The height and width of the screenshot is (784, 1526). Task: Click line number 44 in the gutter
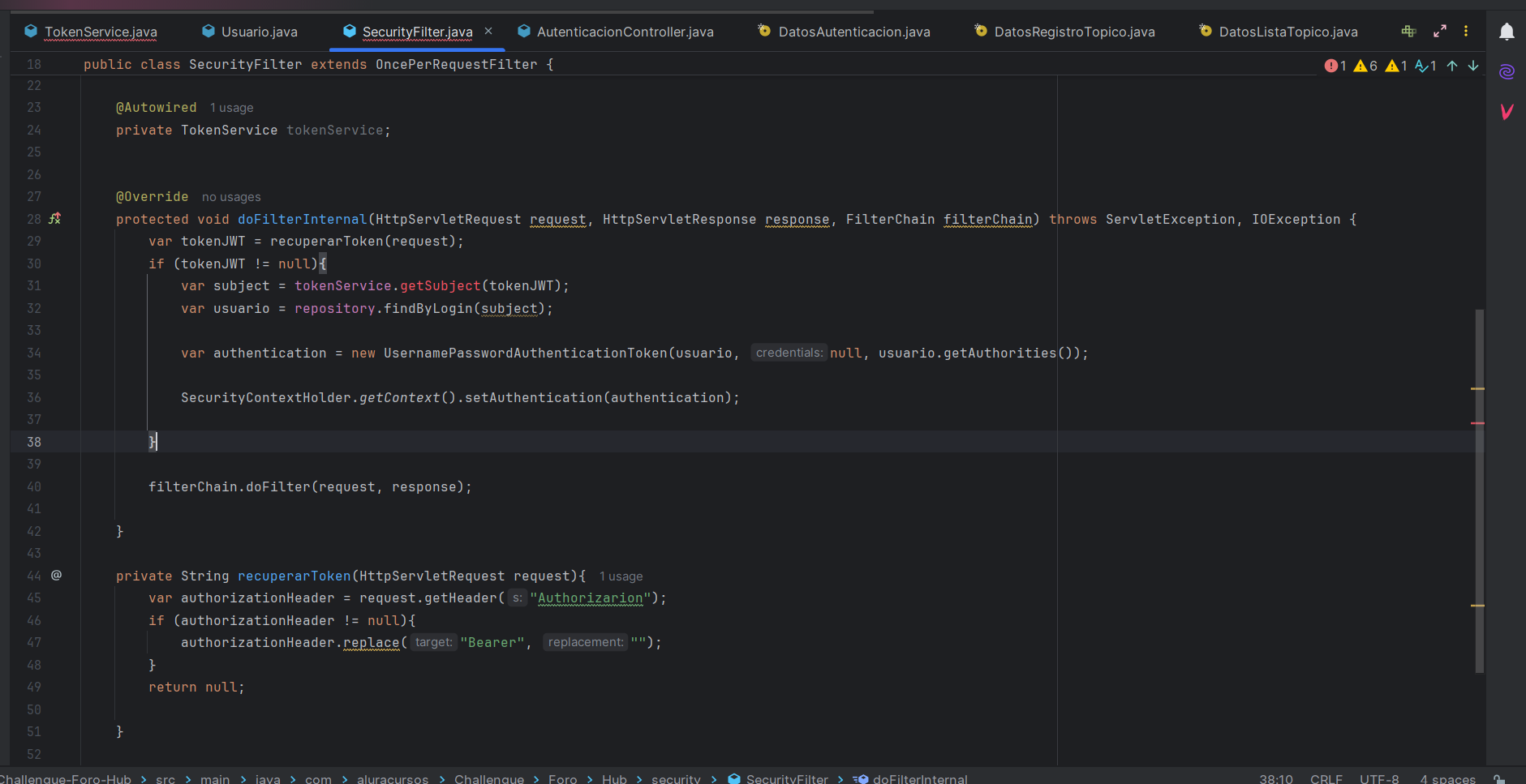34,576
